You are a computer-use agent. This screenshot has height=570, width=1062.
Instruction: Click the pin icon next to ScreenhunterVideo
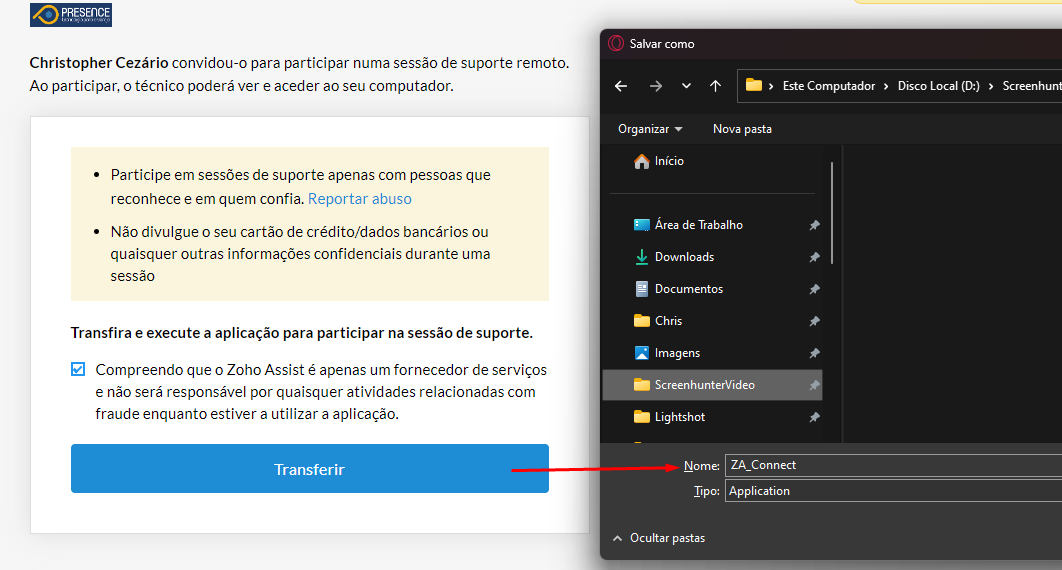pos(814,385)
